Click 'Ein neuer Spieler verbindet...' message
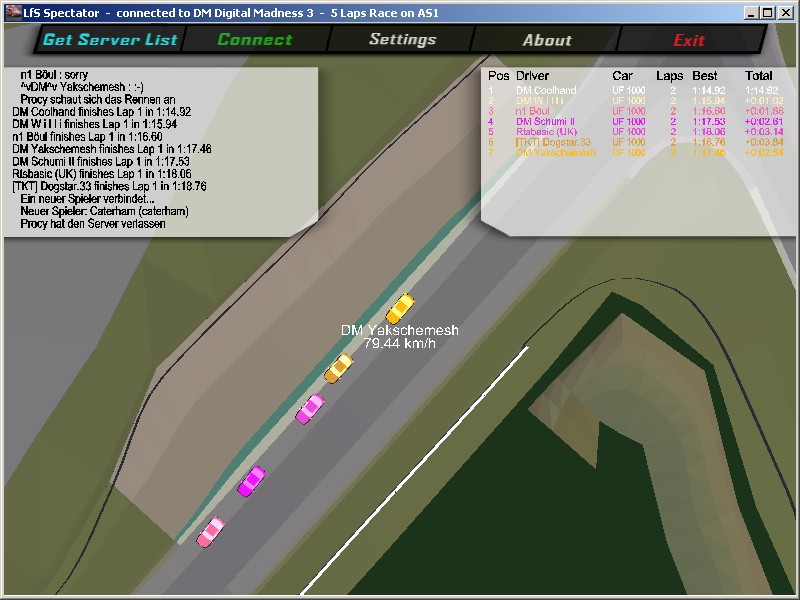 pos(87,198)
